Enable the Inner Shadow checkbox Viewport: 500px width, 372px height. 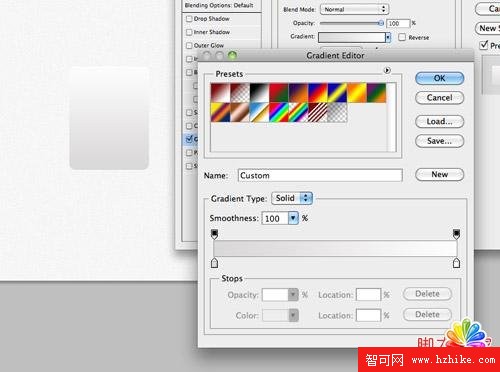pyautogui.click(x=189, y=32)
